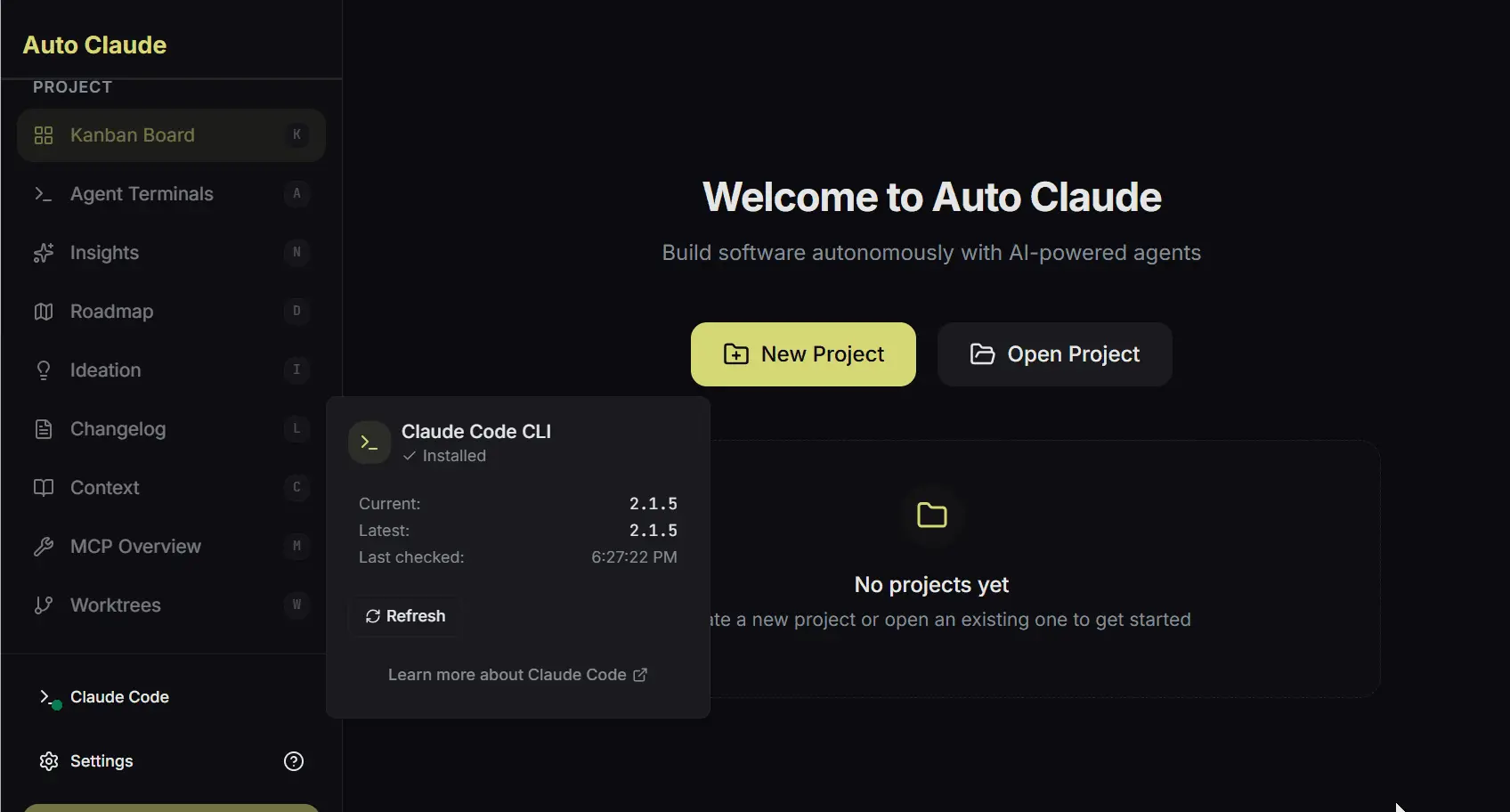This screenshot has height=812, width=1510.
Task: Click the Agent Terminals prompt icon
Action: 44,194
